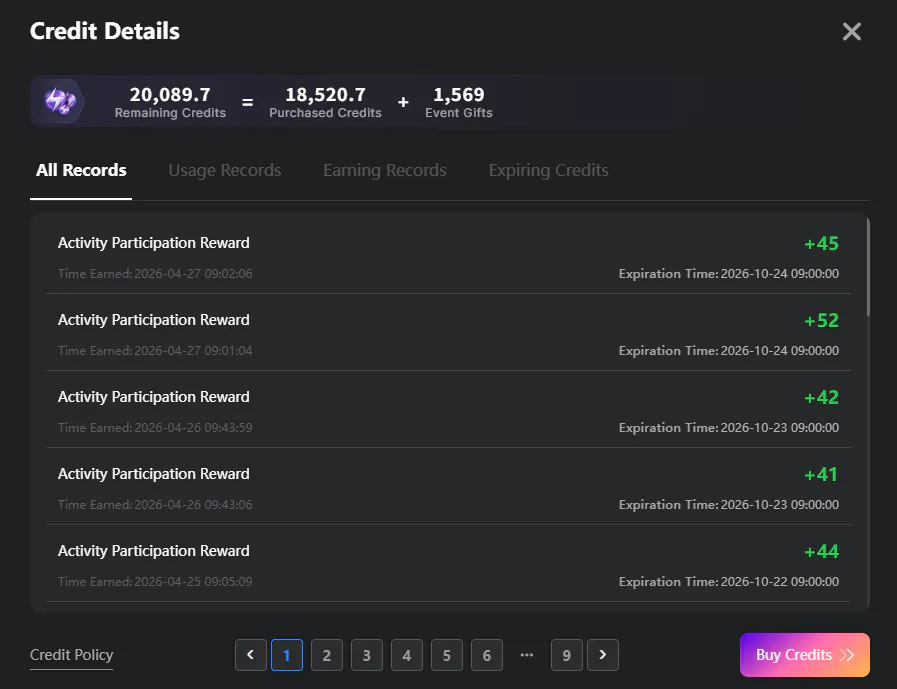Click the pagination ellipsis icon

pyautogui.click(x=527, y=655)
